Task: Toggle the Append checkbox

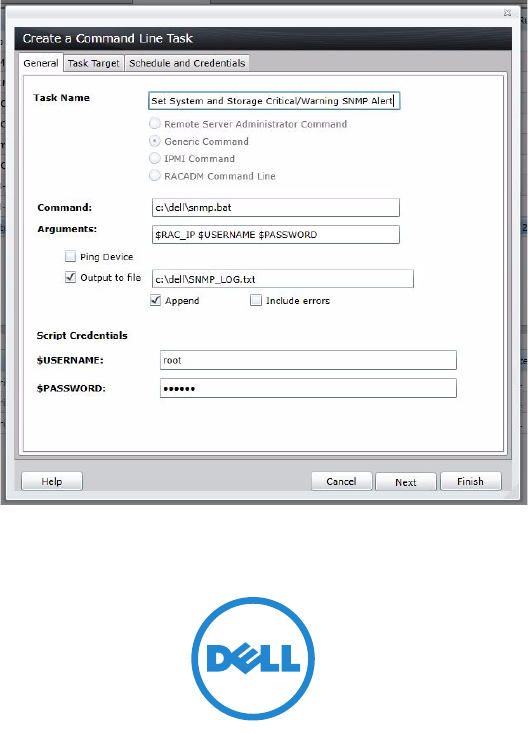Action: coord(156,300)
